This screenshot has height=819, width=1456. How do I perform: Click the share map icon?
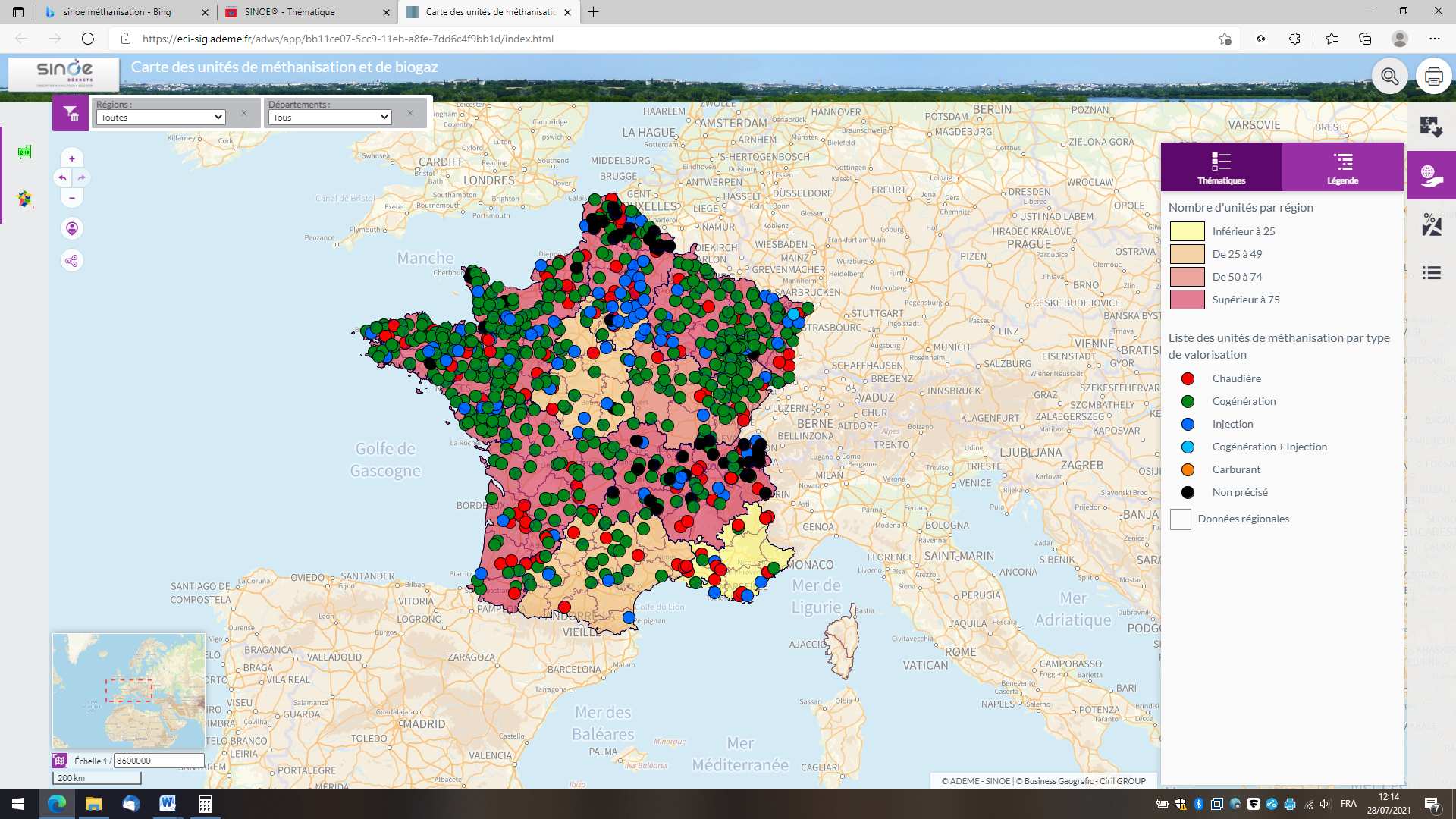click(x=72, y=261)
